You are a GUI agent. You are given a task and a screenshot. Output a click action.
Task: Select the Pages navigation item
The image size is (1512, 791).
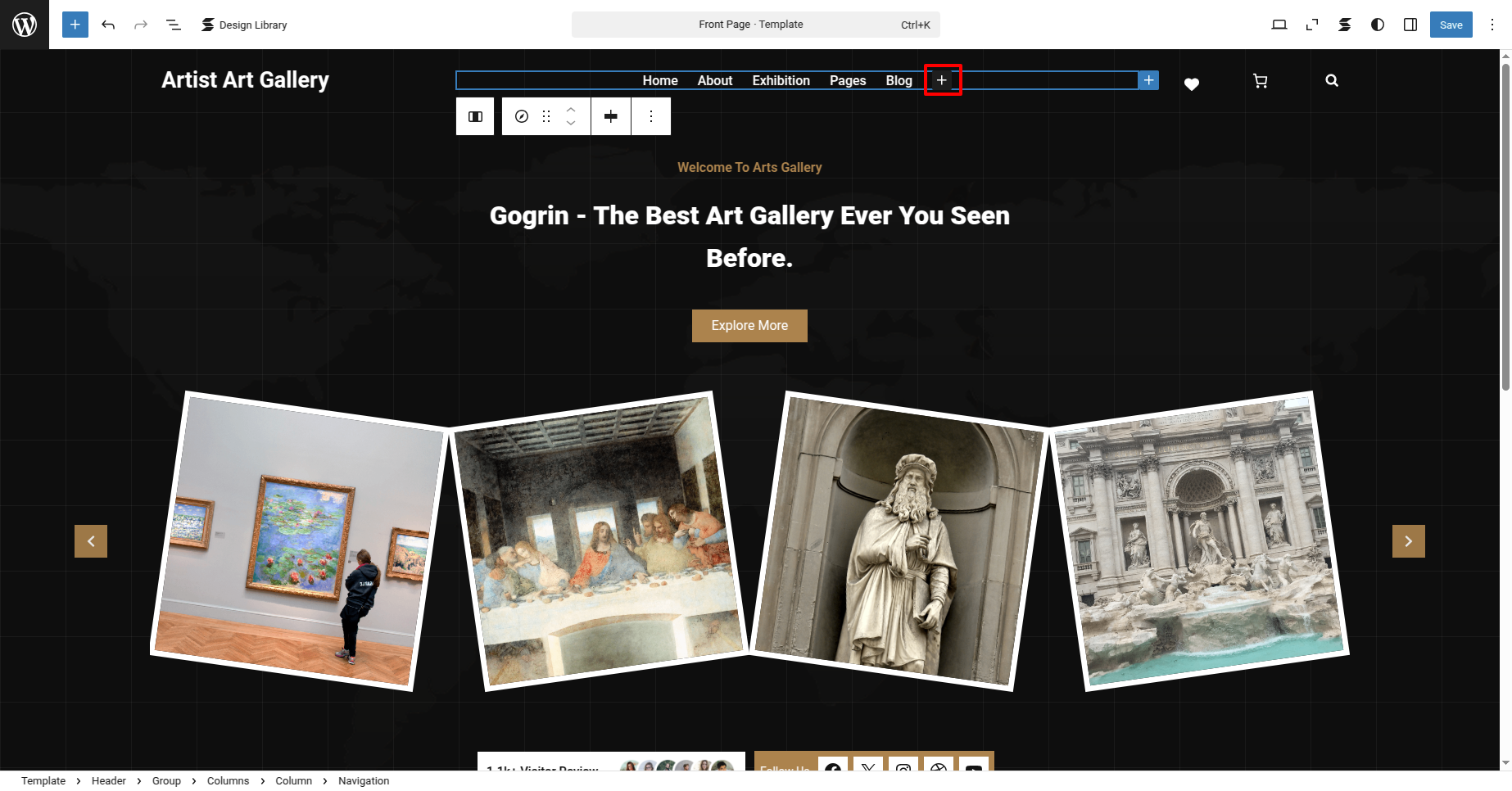coord(848,80)
